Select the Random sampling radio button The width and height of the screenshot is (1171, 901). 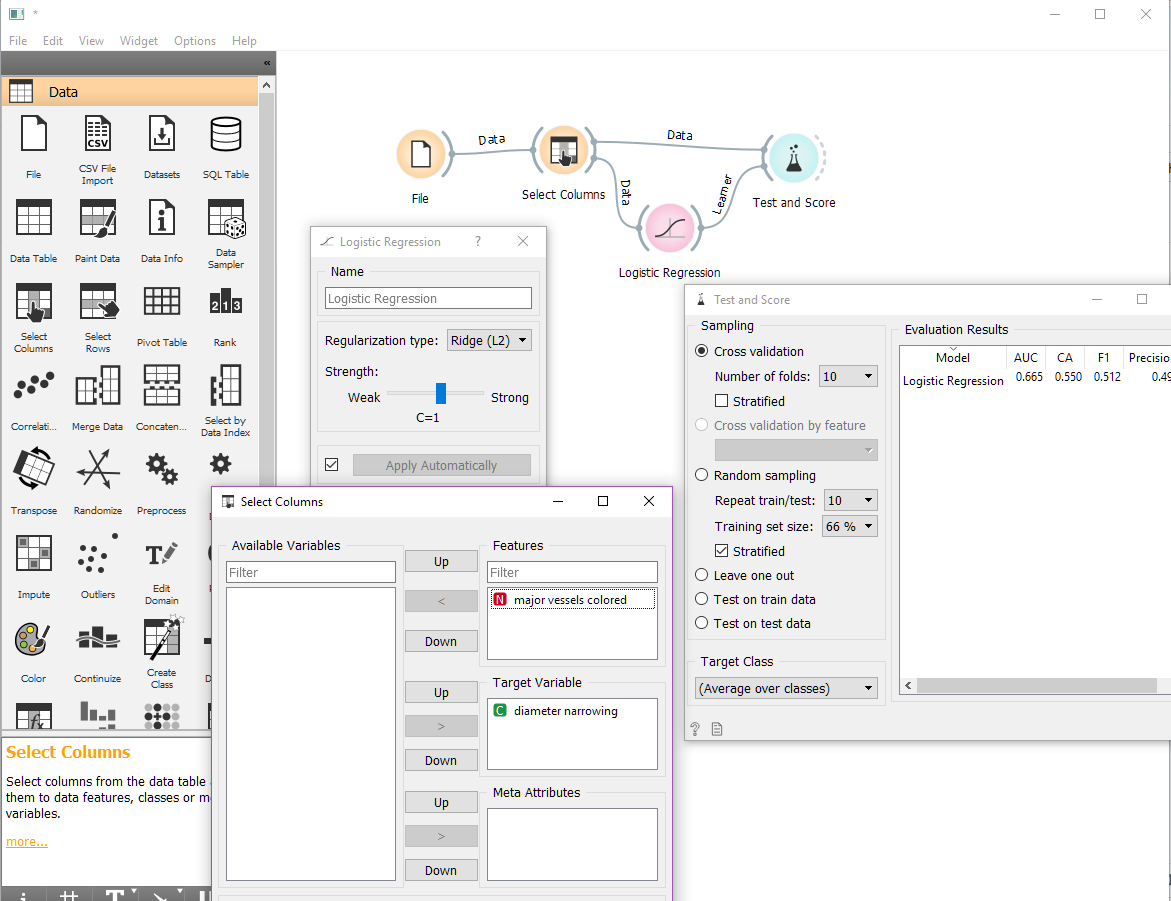pos(702,475)
